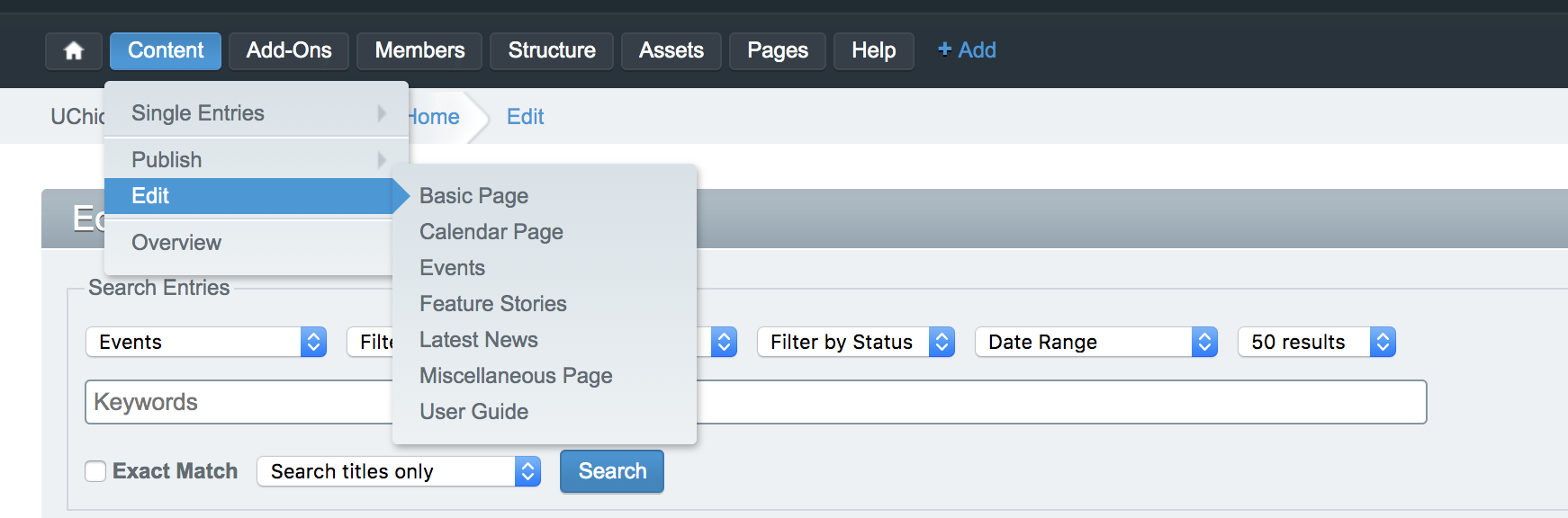The height and width of the screenshot is (518, 1568).
Task: Choose Calendar Page from the submenu
Action: tap(491, 232)
